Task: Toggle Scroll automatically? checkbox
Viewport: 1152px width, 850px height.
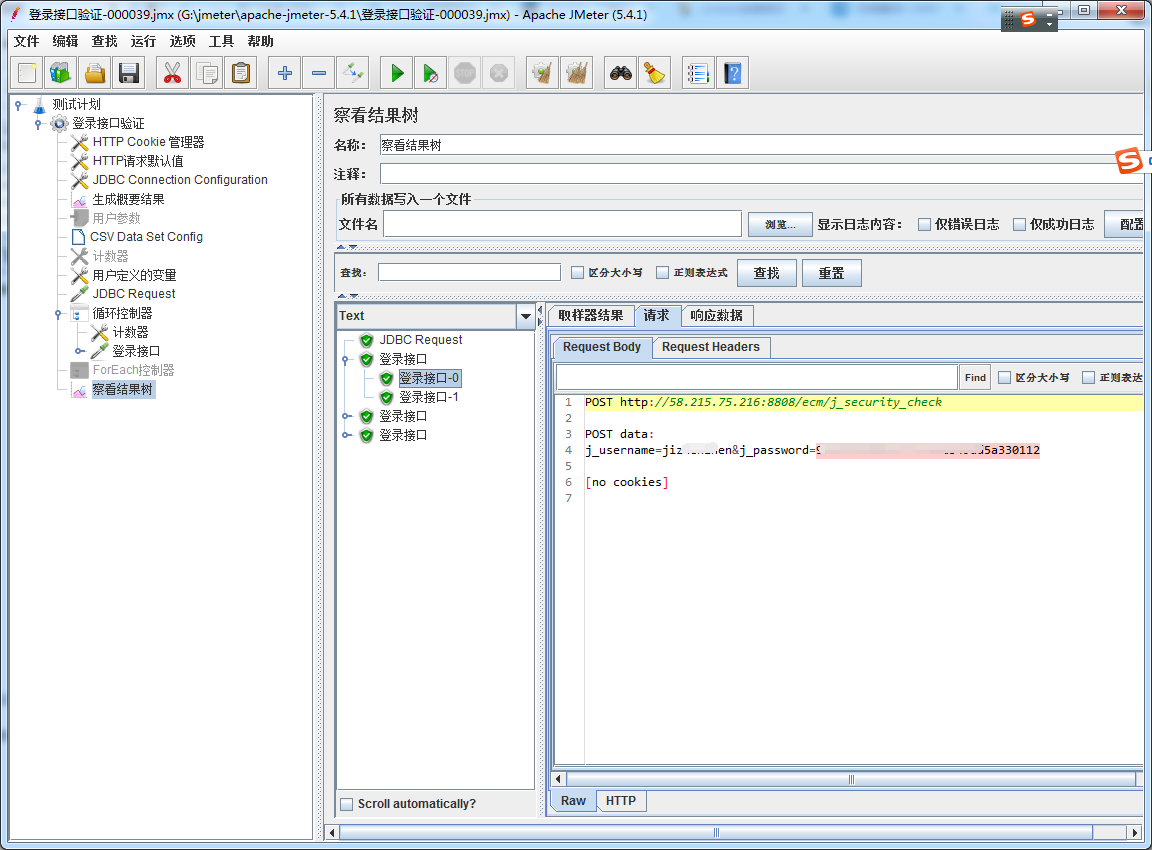Action: (x=347, y=804)
